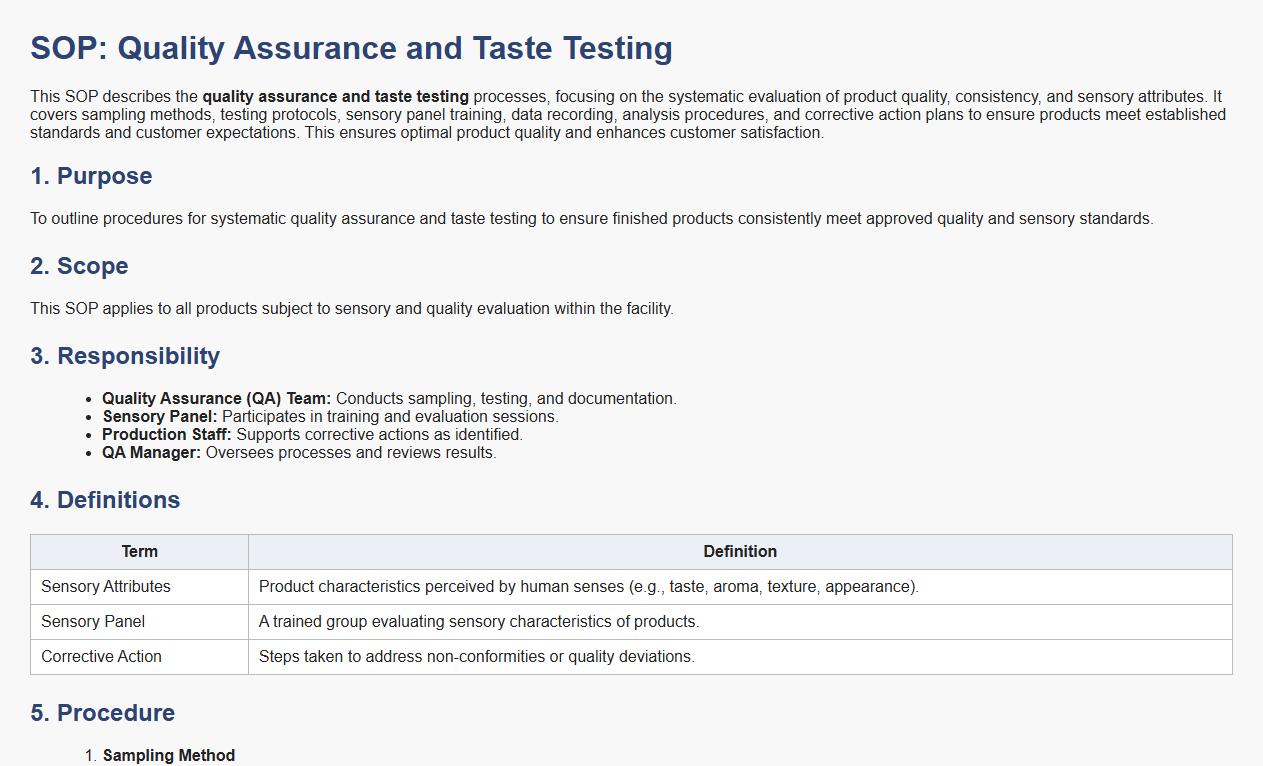Click the 'QA Manager:' bullet label
Image resolution: width=1263 pixels, height=766 pixels.
point(151,453)
